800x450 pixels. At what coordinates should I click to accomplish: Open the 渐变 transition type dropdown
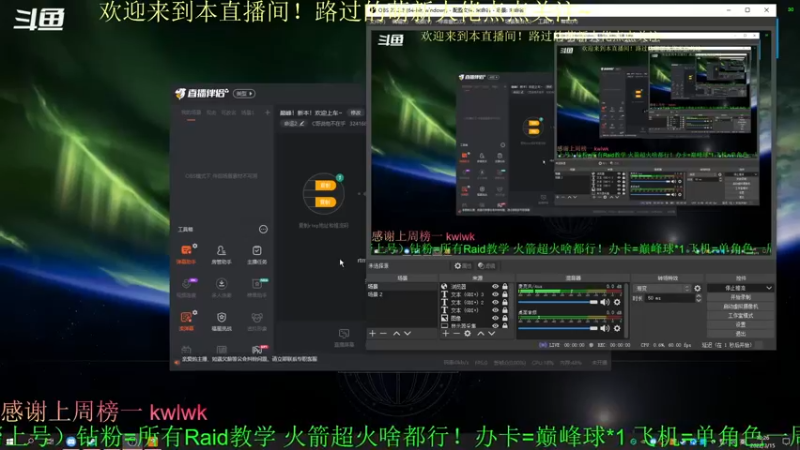point(662,288)
